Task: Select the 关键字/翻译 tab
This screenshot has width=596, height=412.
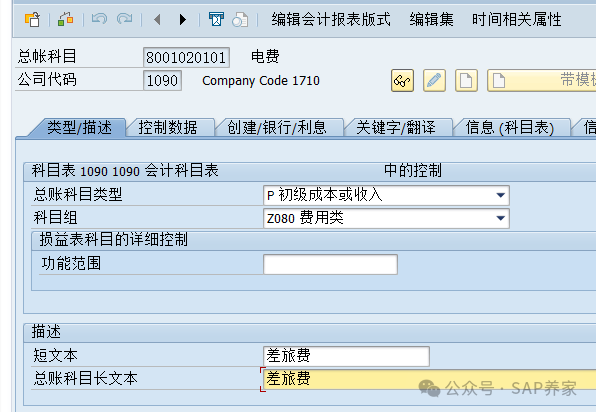Action: coord(396,127)
